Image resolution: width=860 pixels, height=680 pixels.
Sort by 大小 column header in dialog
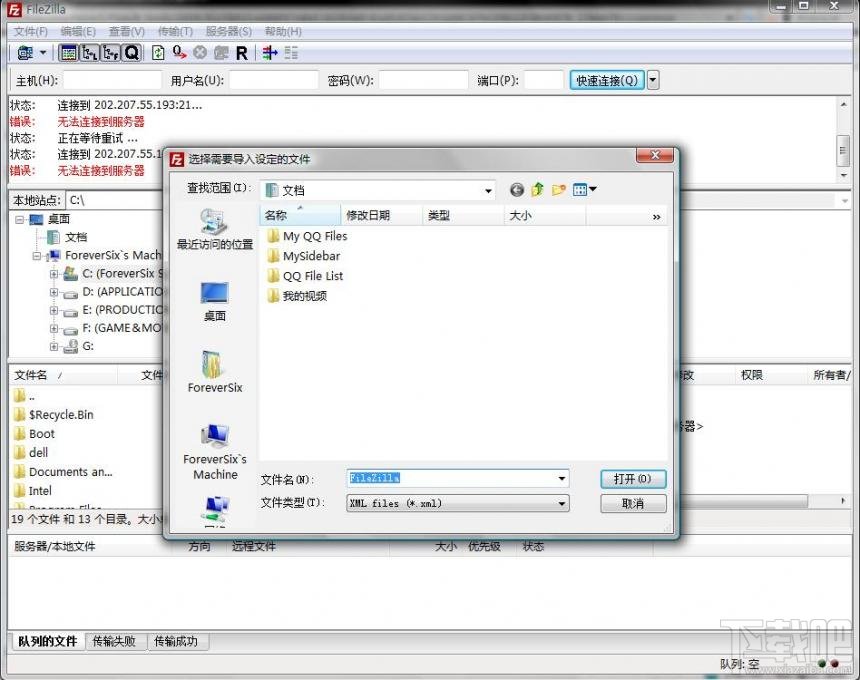[x=545, y=216]
